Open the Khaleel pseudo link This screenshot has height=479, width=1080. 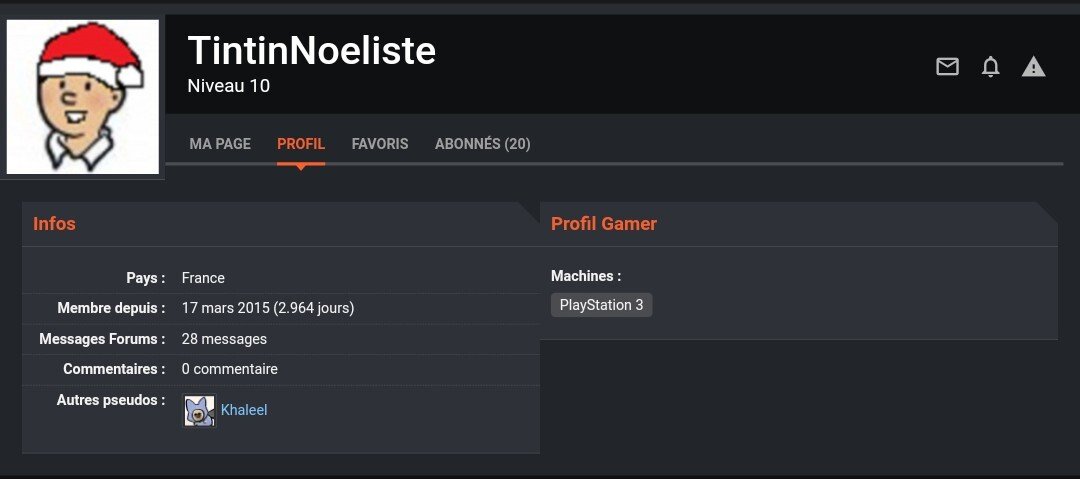[244, 410]
